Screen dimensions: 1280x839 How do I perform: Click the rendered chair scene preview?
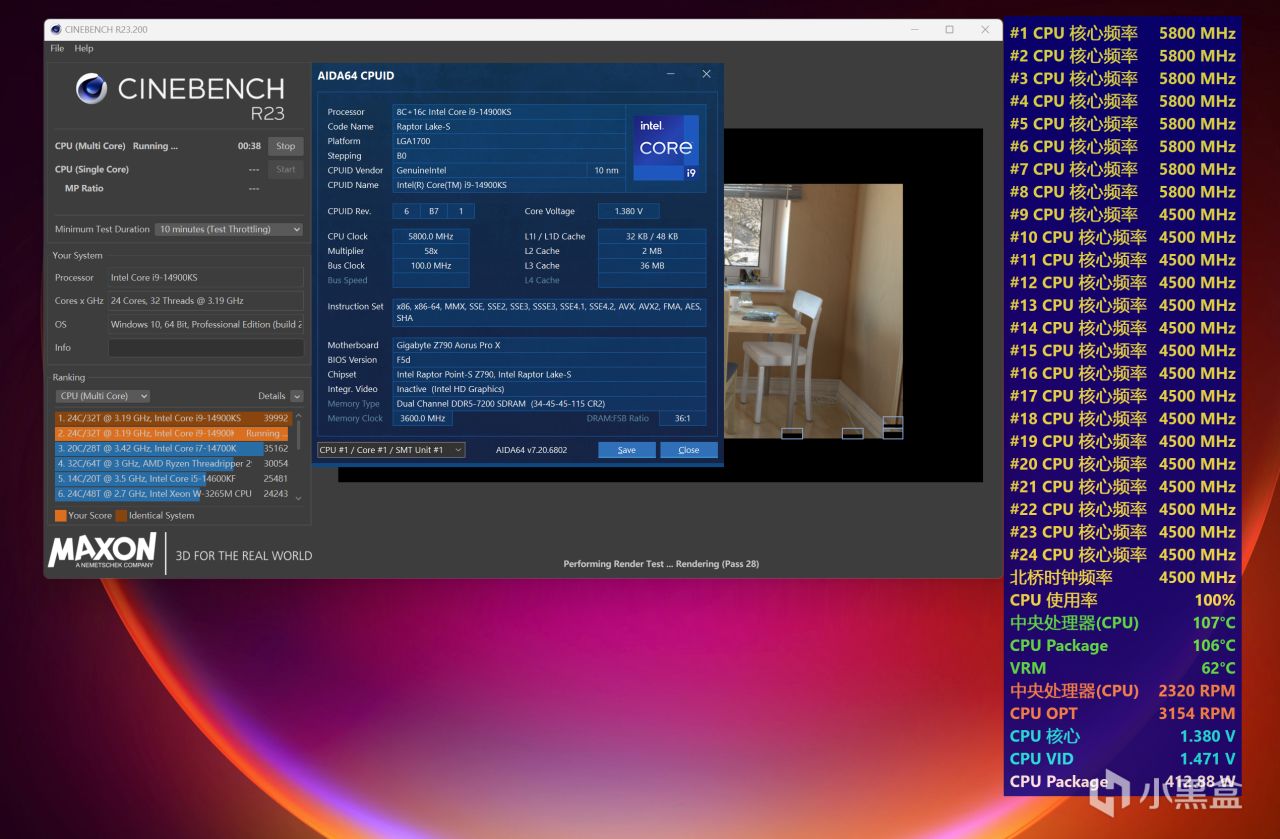[x=814, y=310]
